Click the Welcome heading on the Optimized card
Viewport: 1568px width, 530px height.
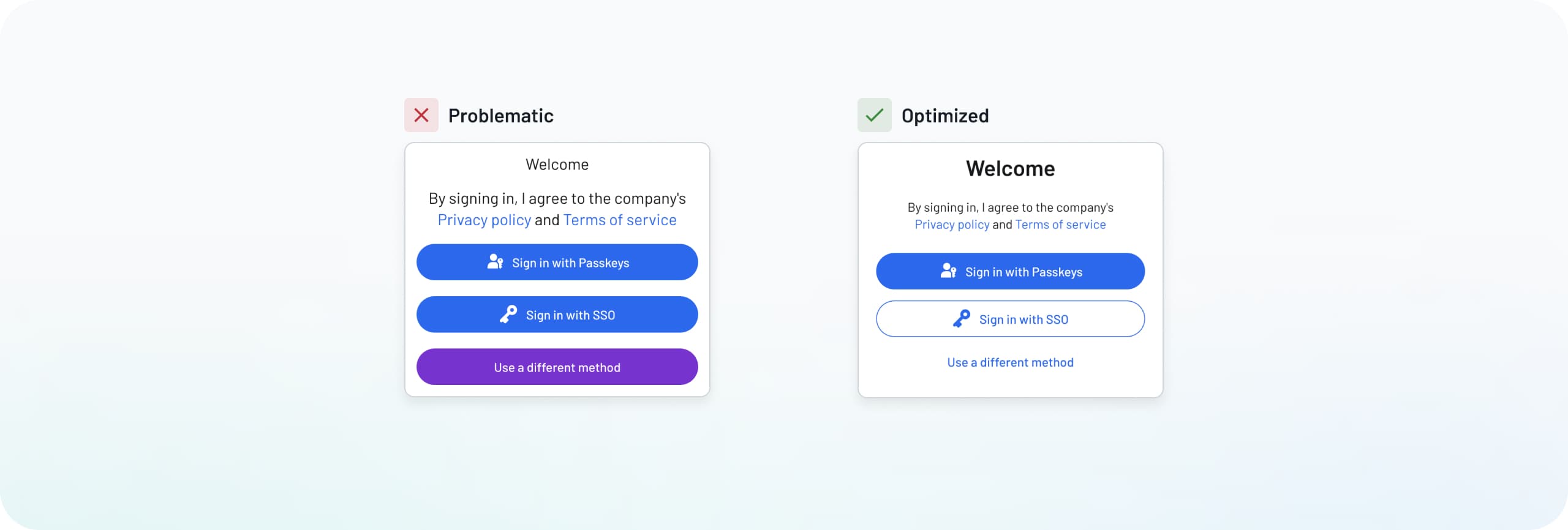click(1010, 168)
